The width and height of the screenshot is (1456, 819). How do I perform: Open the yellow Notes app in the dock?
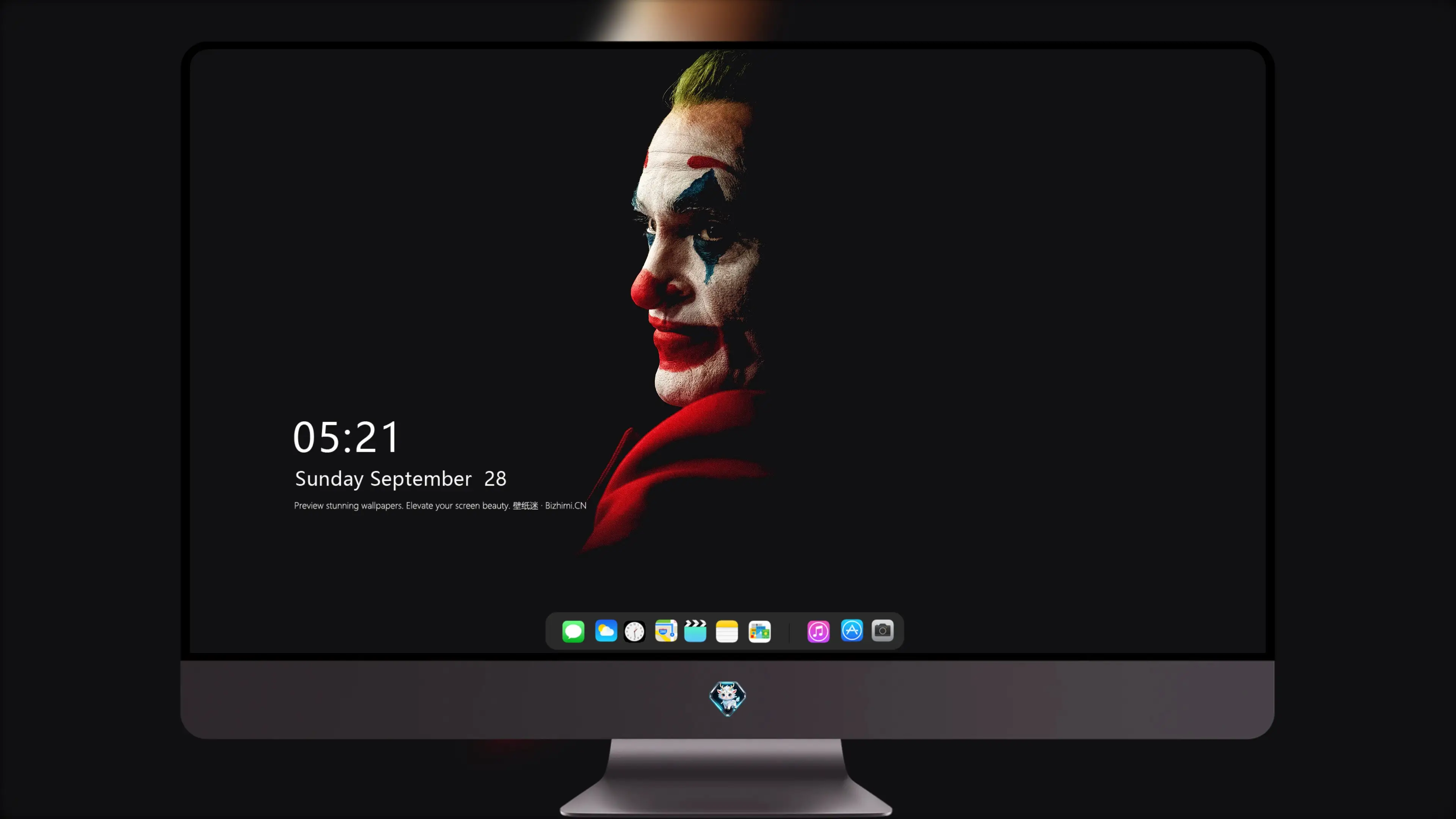tap(727, 631)
